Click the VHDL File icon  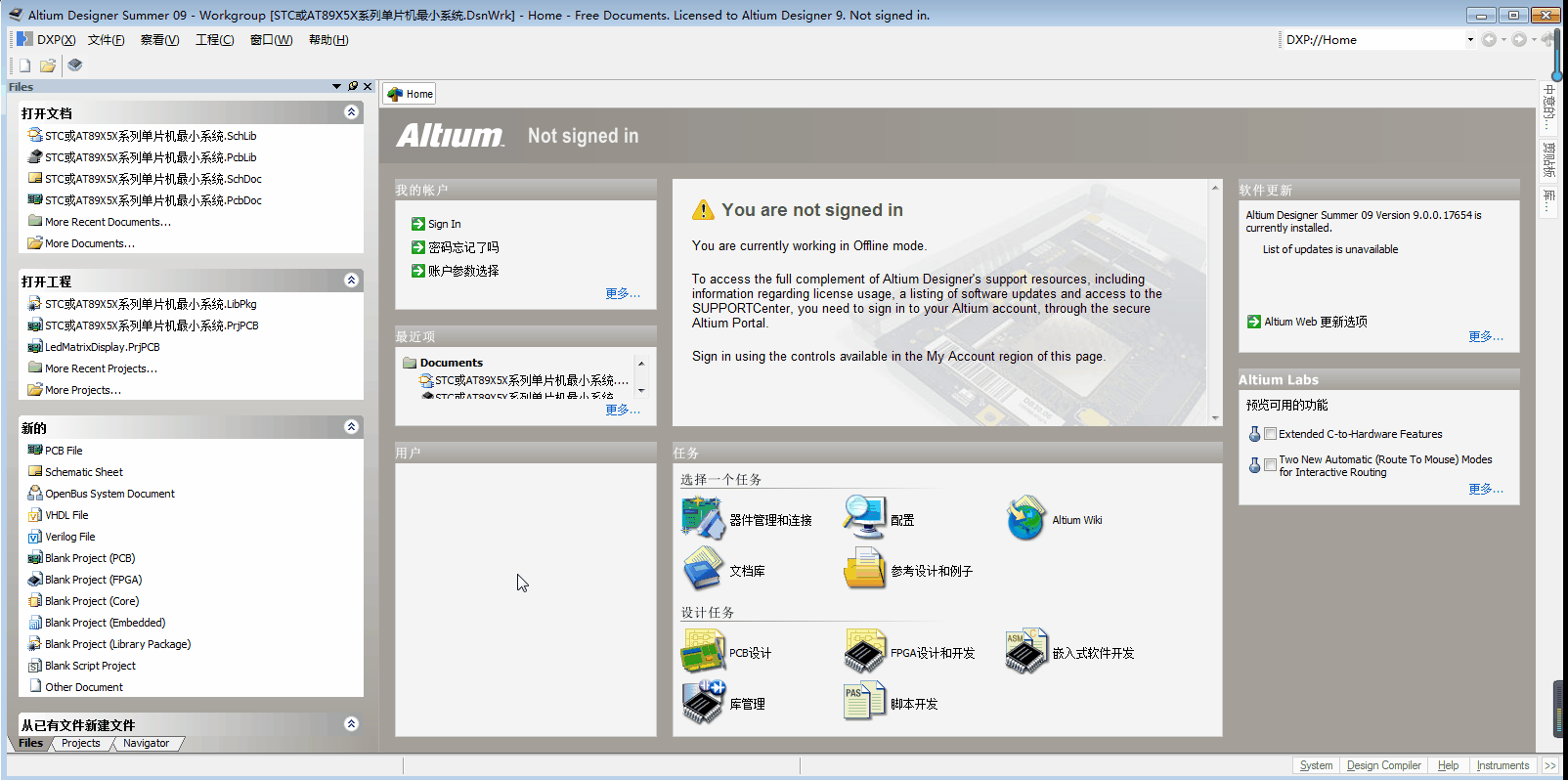[35, 515]
